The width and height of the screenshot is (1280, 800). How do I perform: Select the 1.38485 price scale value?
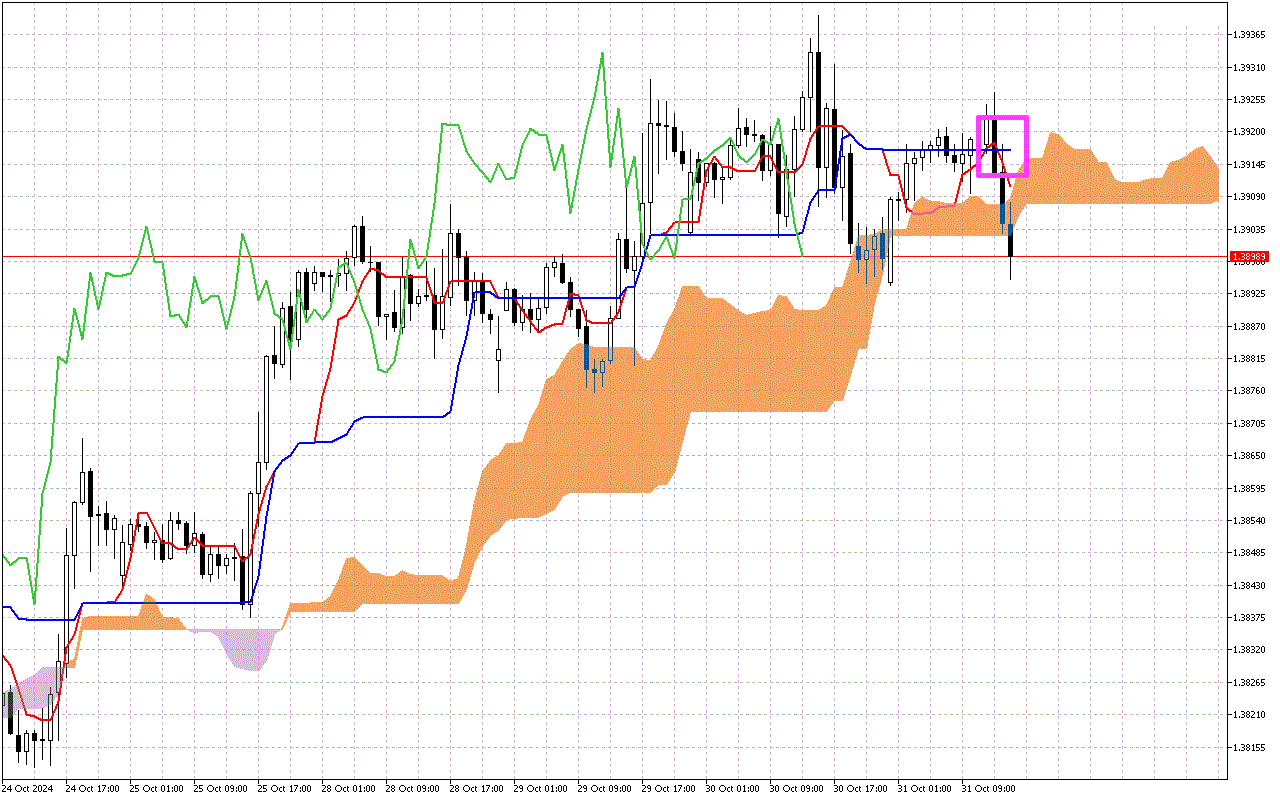[x=1250, y=553]
